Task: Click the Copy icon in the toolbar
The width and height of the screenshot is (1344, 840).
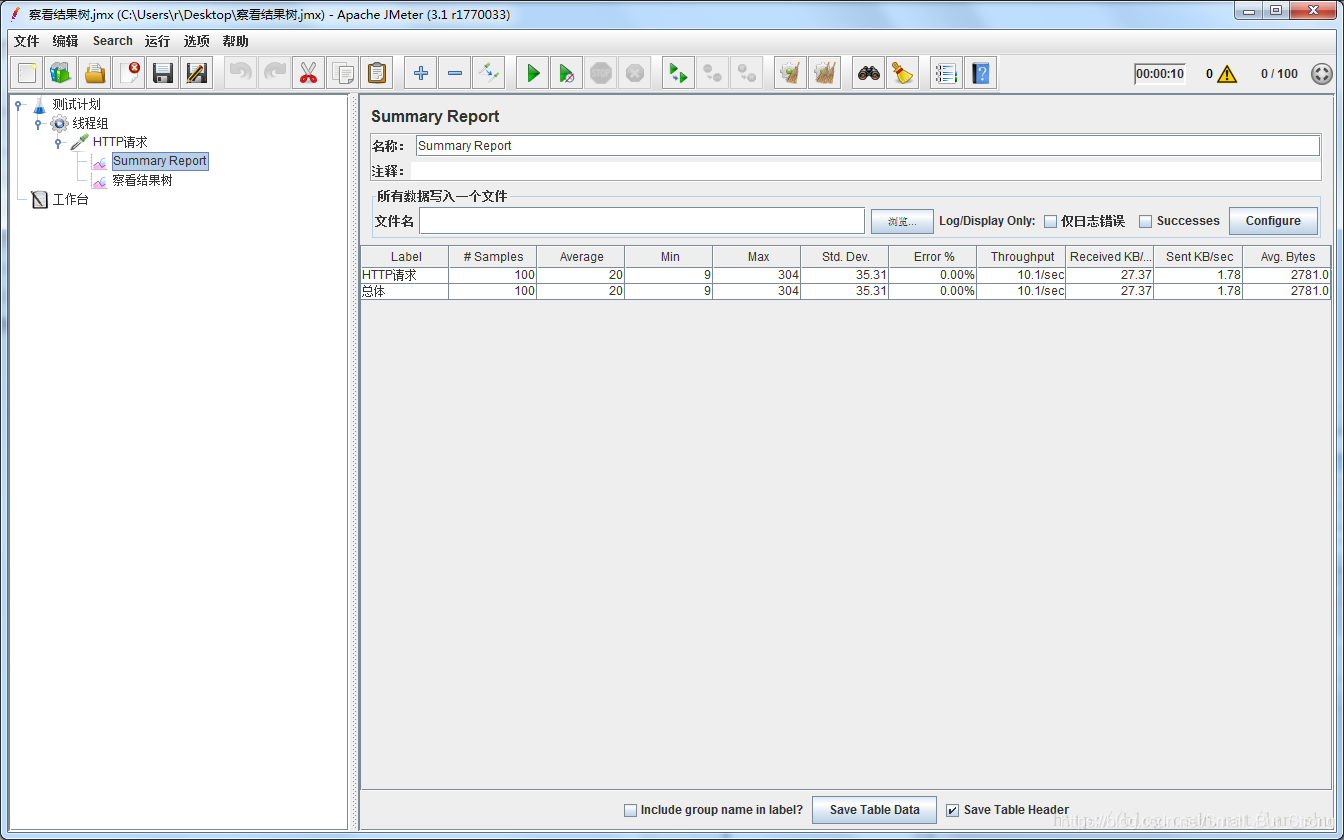Action: point(343,73)
